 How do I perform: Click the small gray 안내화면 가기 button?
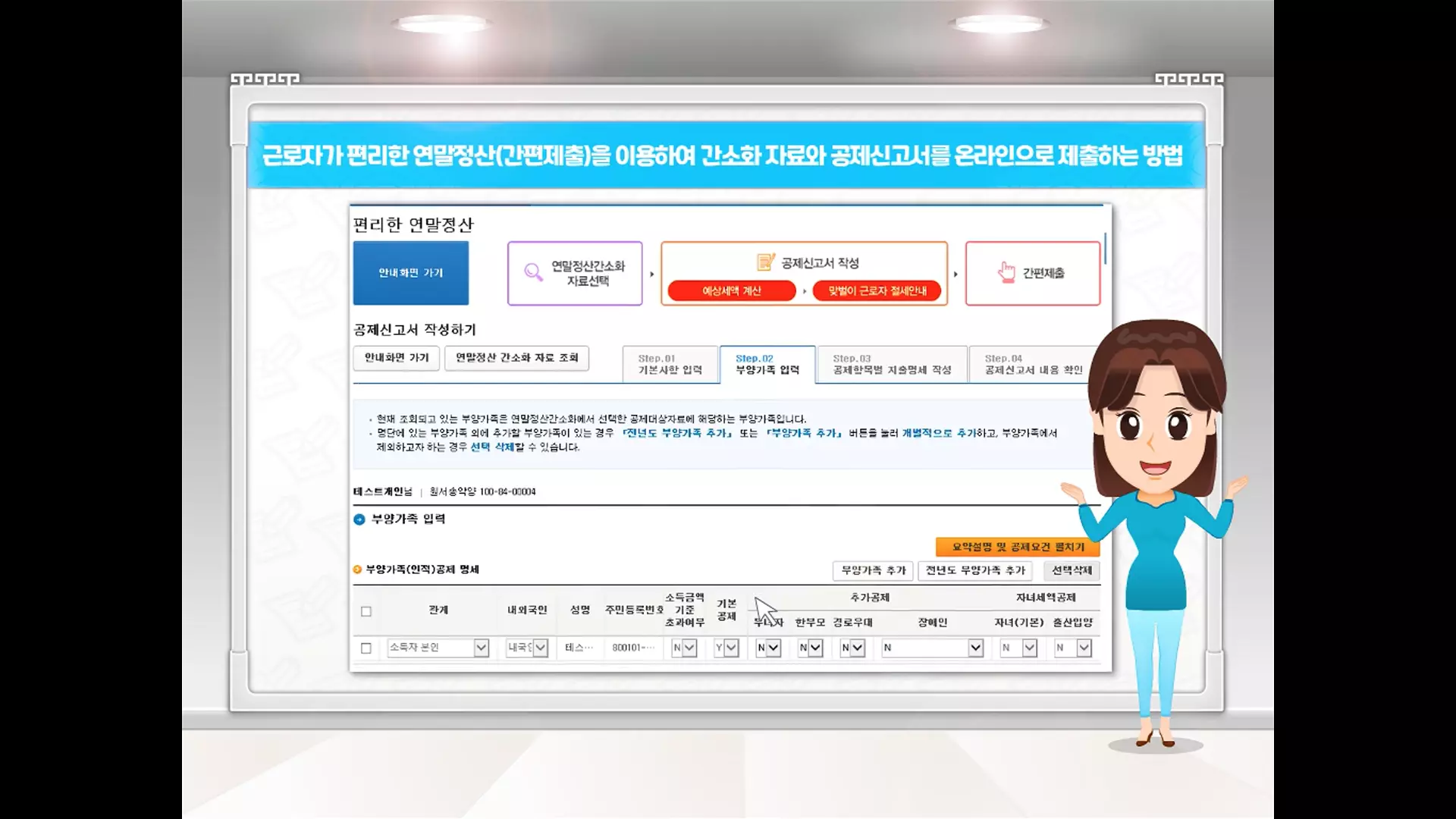point(397,358)
